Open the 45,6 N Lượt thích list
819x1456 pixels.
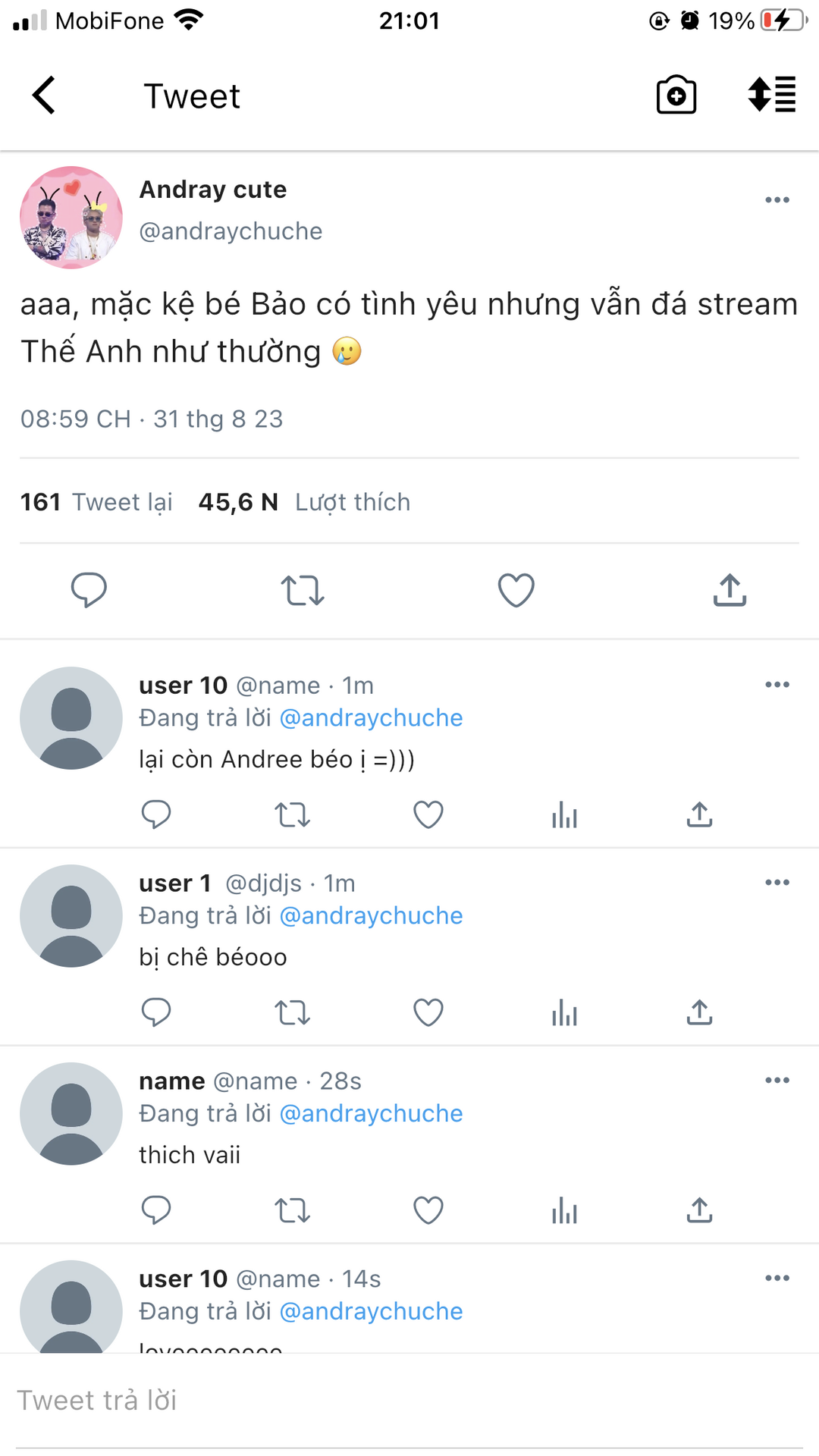pyautogui.click(x=304, y=502)
